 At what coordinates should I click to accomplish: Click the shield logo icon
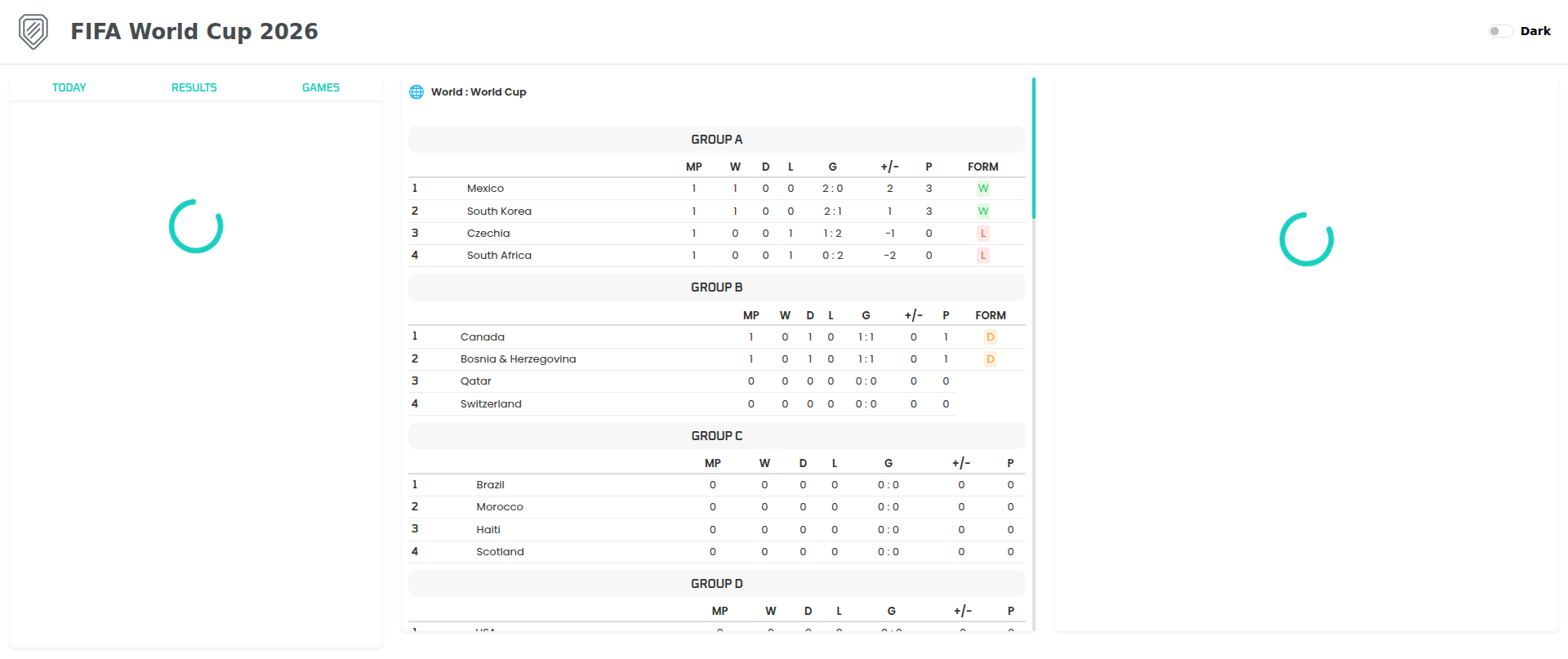tap(33, 32)
